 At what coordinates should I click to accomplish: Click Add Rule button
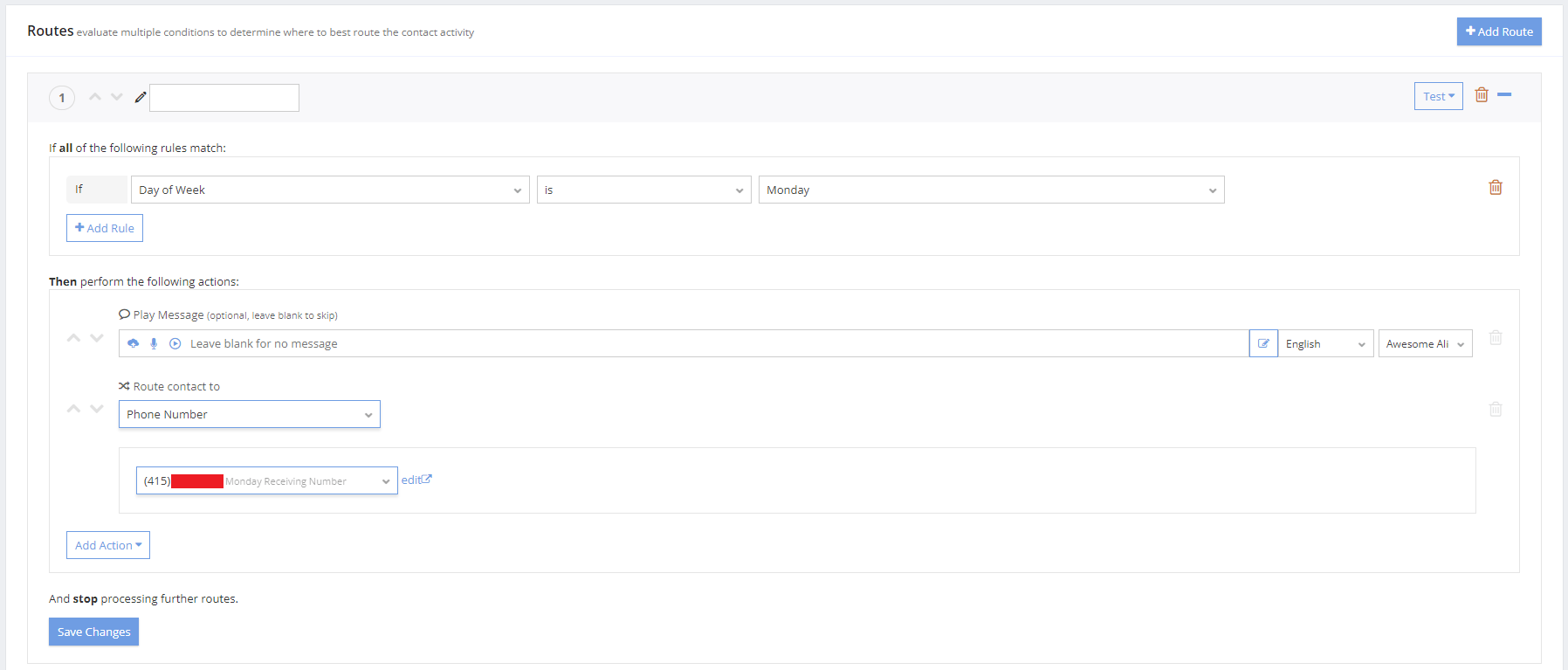pos(104,228)
